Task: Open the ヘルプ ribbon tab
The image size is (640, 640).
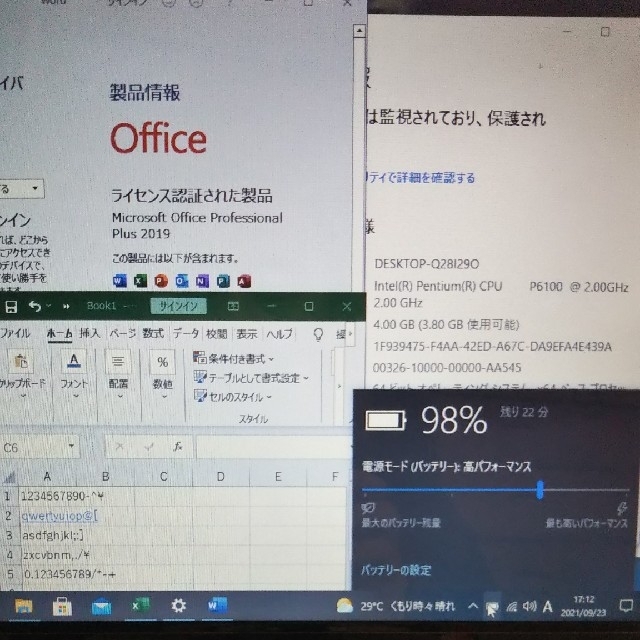Action: (x=280, y=334)
